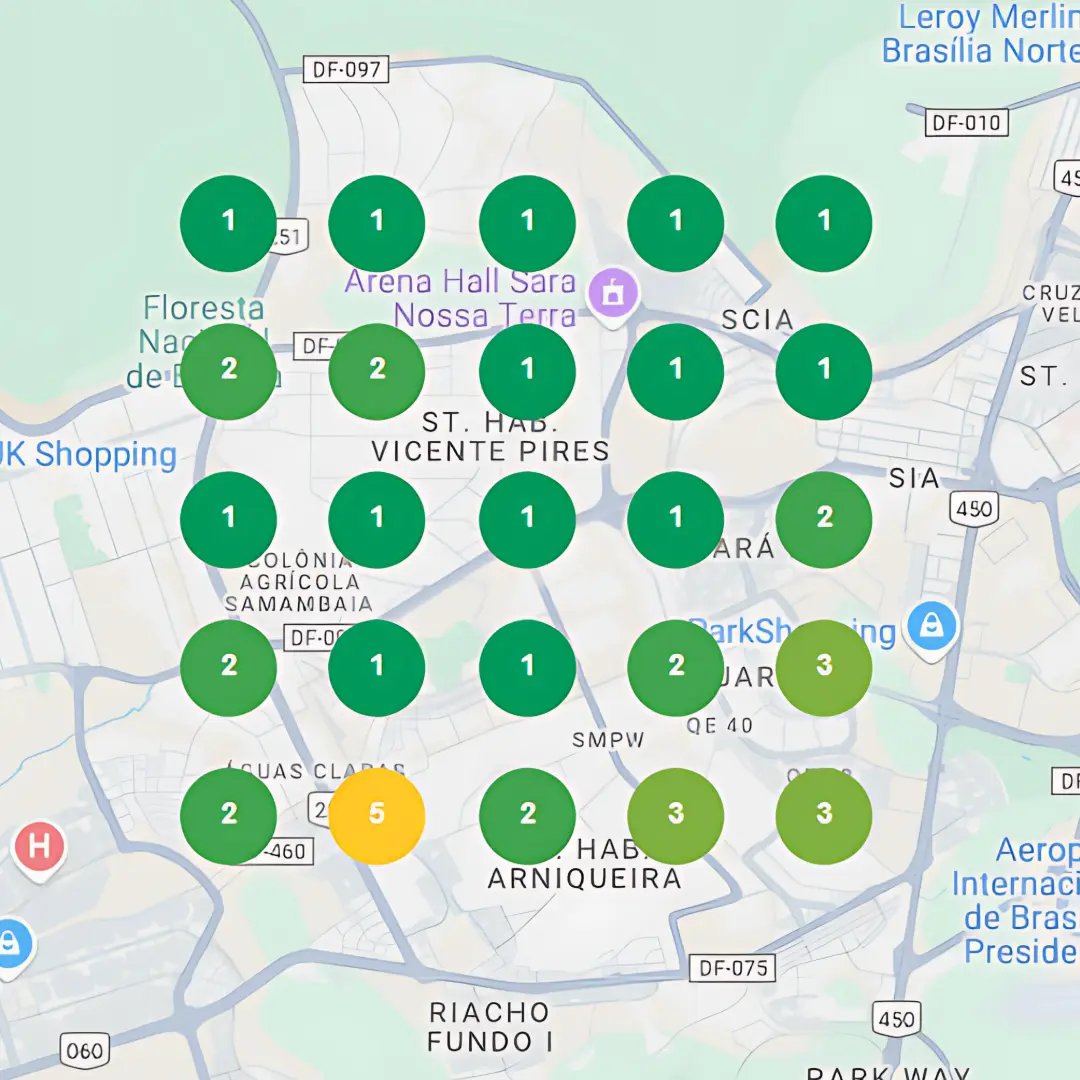1080x1080 pixels.
Task: Select the SMPW label
Action: tap(608, 740)
